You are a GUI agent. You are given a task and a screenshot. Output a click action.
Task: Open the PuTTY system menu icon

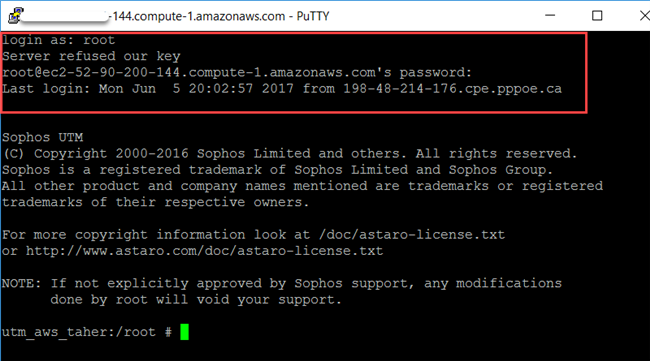point(16,16)
